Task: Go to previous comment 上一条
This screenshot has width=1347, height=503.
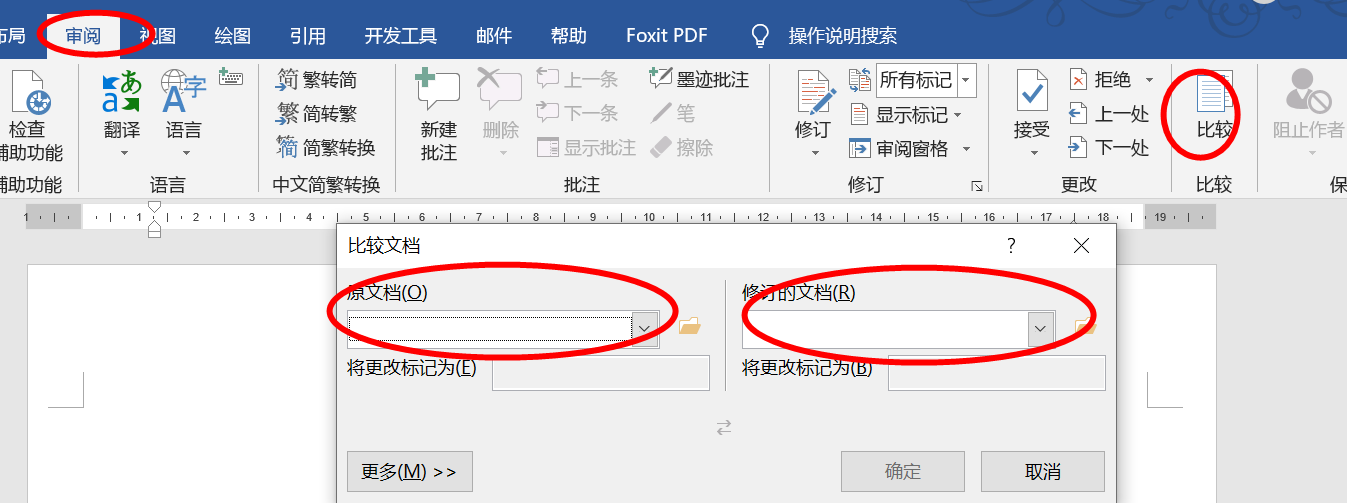Action: click(577, 79)
